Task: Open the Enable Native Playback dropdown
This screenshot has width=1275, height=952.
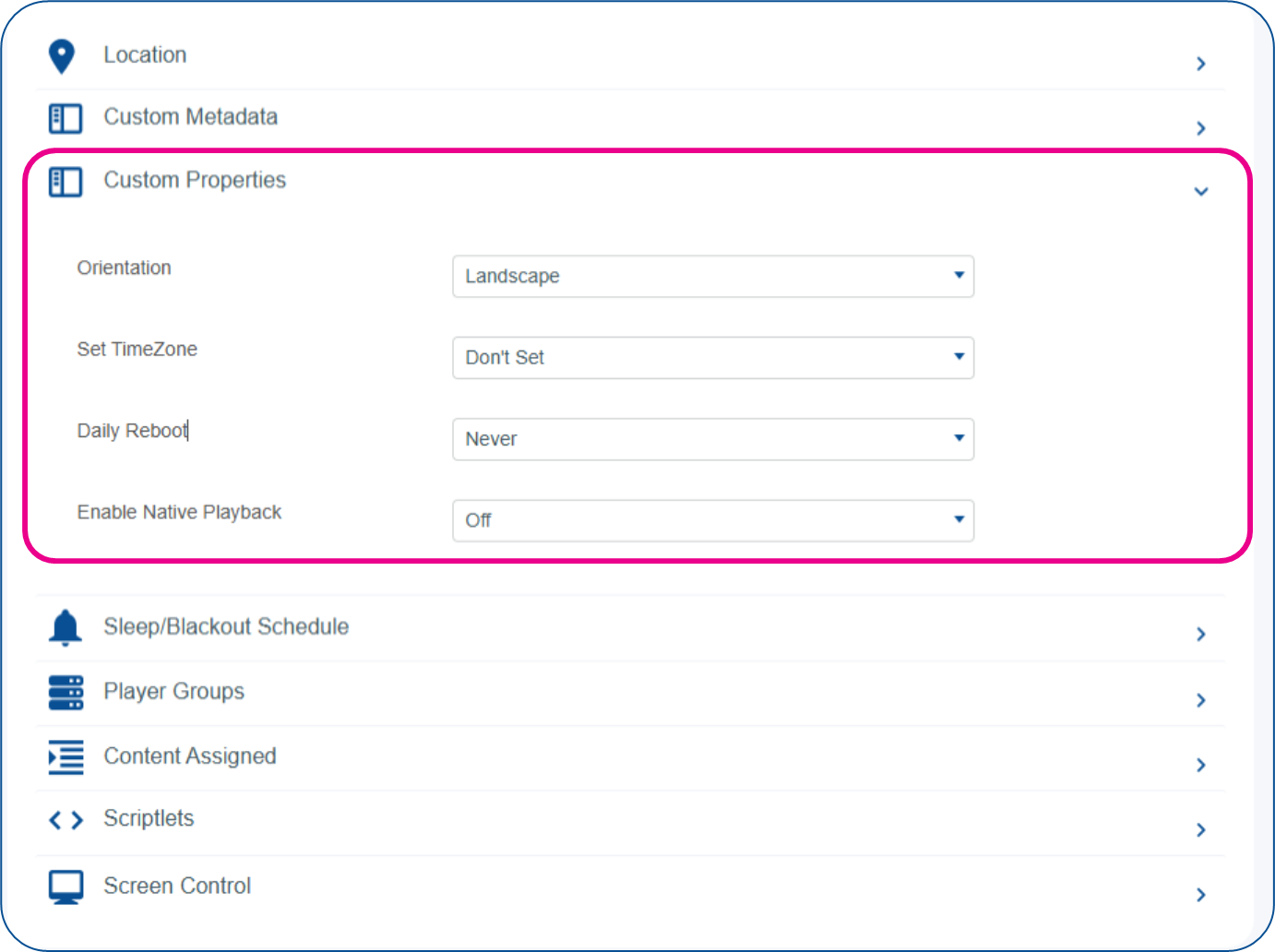Action: pyautogui.click(x=713, y=520)
